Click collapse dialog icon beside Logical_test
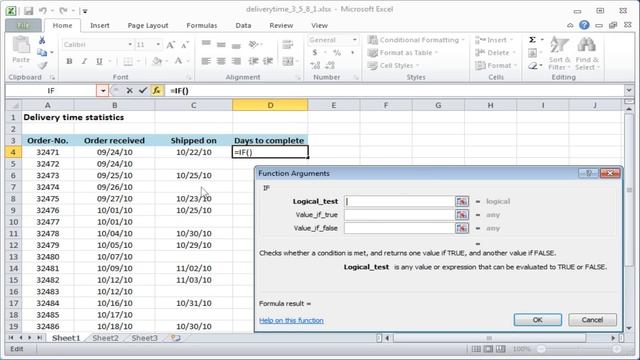This screenshot has height=360, width=640. [462, 201]
